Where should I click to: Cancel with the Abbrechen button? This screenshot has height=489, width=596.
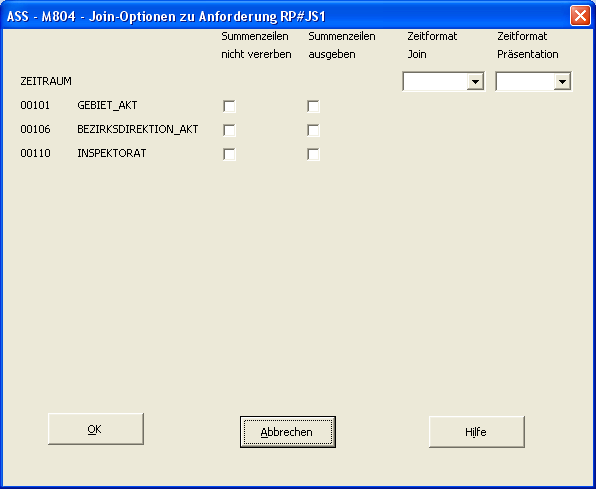[x=288, y=432]
